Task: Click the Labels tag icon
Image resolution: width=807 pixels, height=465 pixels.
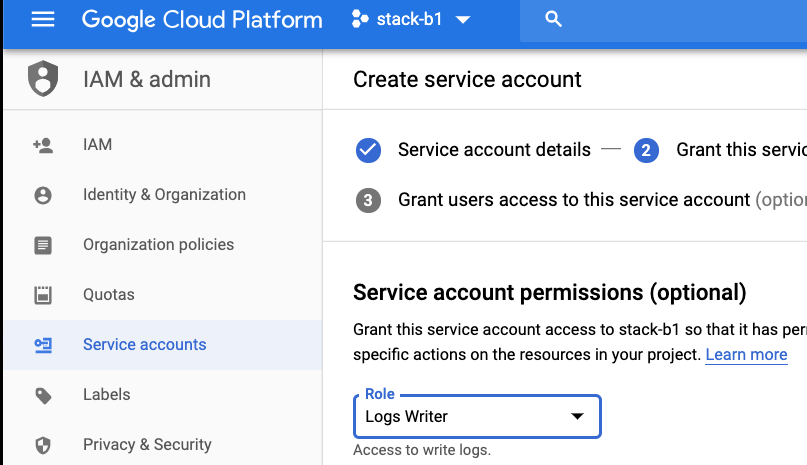Action: (43, 395)
